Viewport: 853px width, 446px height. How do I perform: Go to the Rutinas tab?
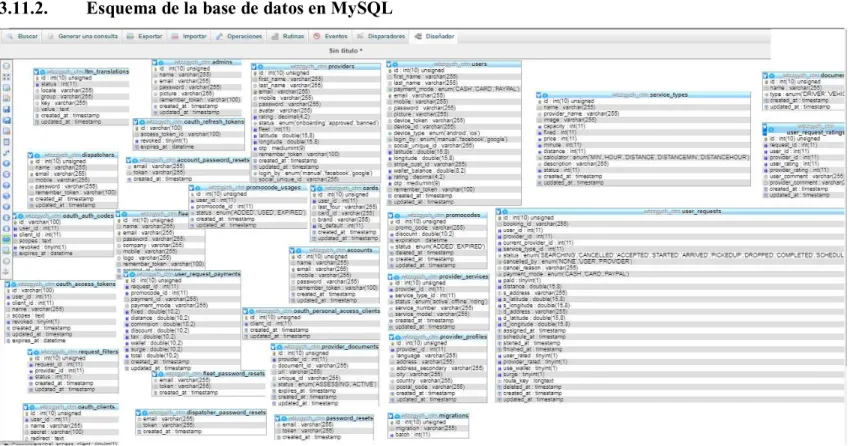(x=288, y=36)
